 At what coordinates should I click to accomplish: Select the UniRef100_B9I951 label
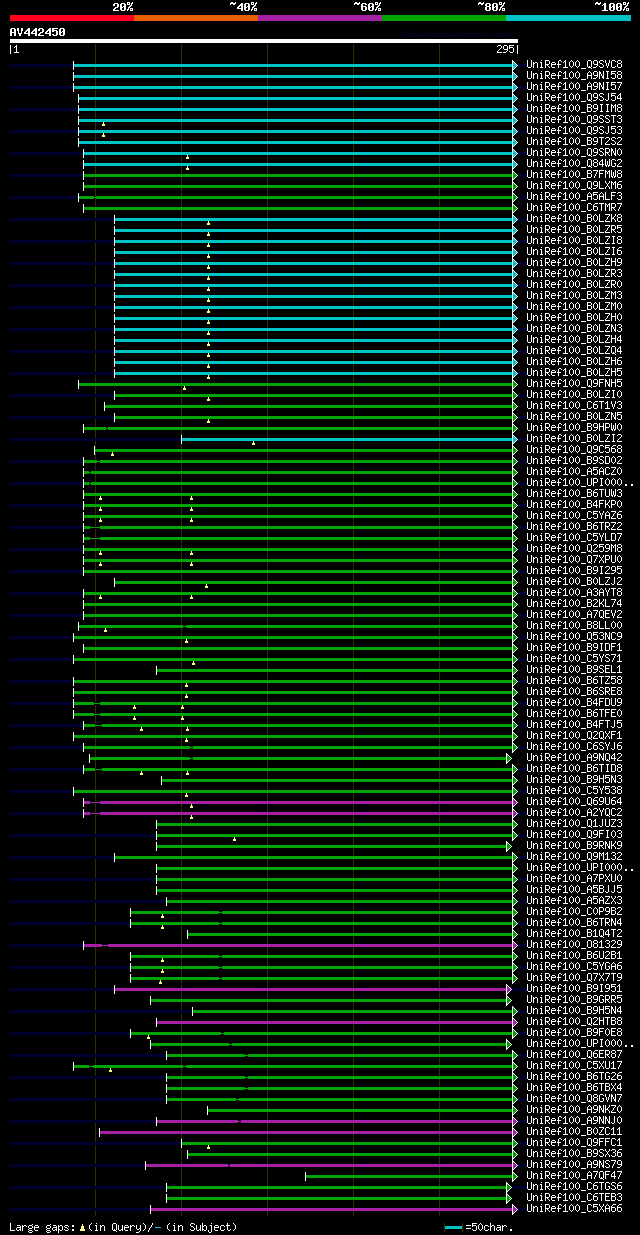[574, 988]
